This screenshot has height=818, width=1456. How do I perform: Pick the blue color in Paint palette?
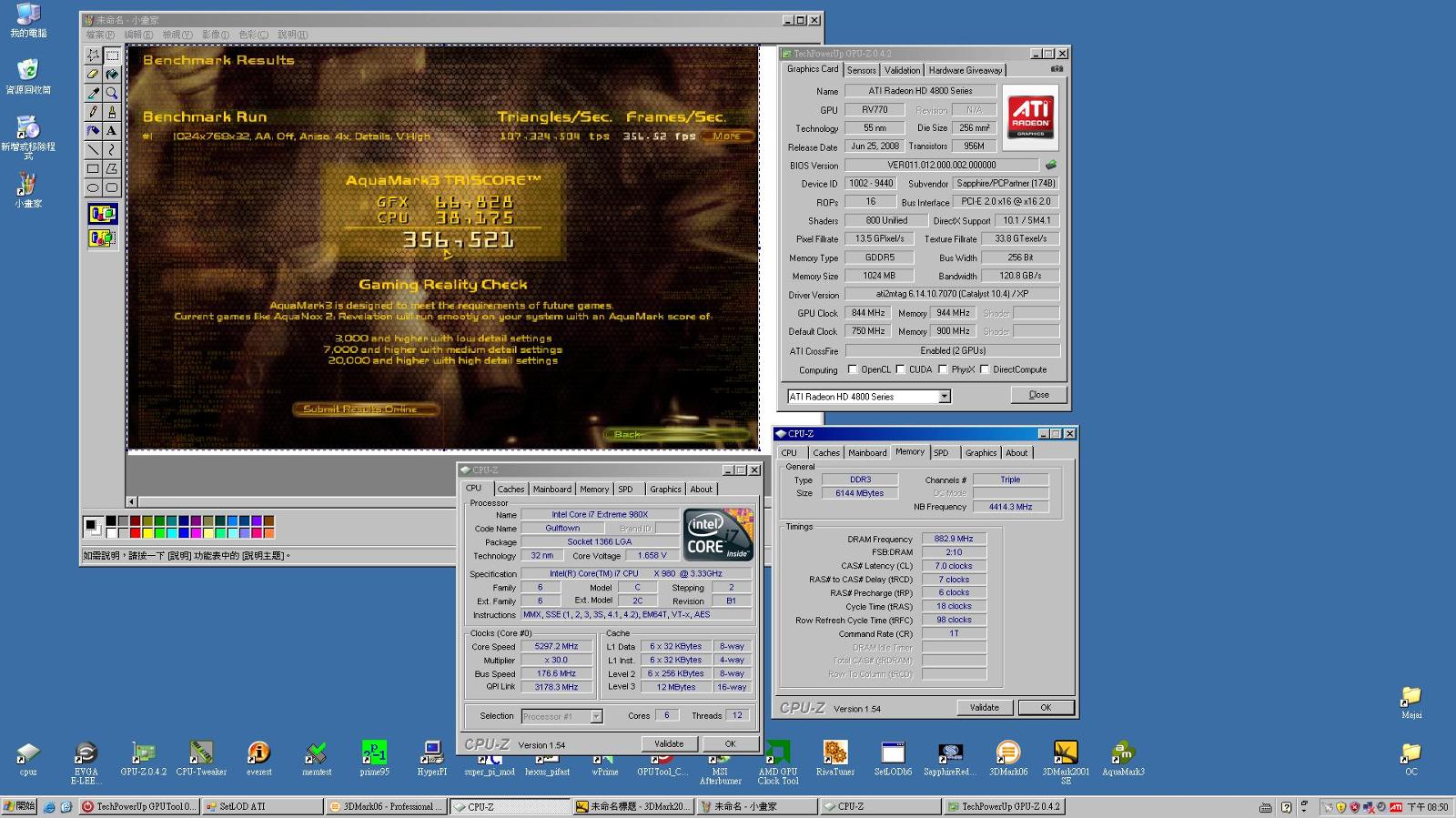tap(184, 532)
